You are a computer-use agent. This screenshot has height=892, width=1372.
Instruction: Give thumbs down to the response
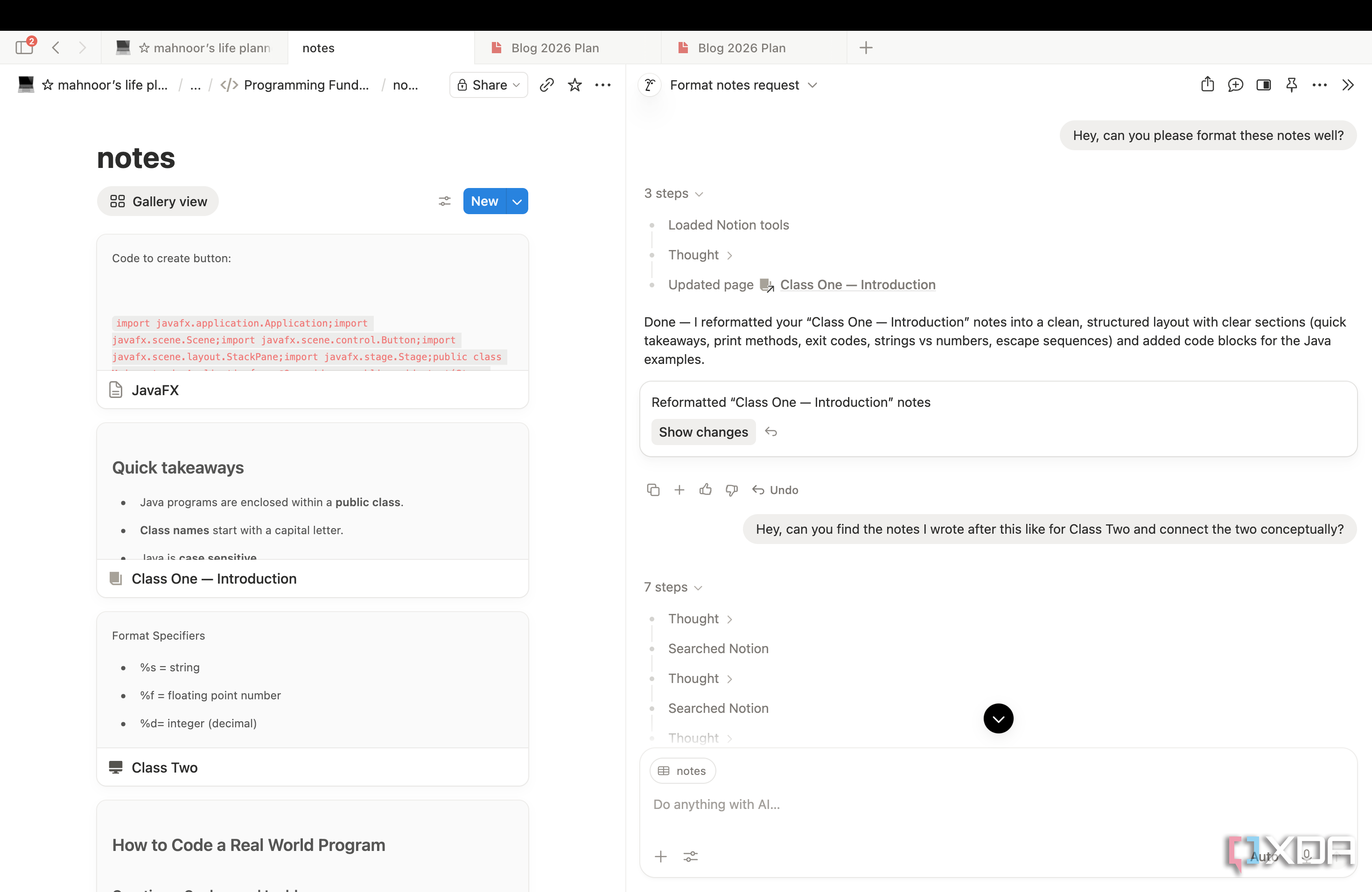732,490
